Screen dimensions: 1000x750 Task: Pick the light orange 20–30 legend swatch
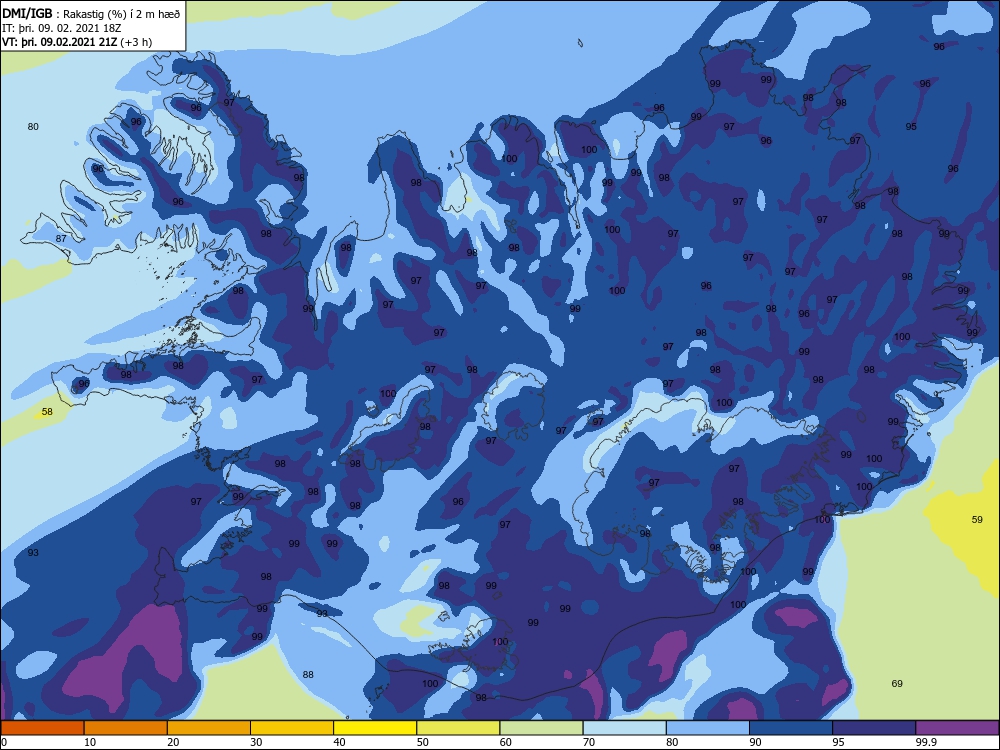(x=209, y=728)
